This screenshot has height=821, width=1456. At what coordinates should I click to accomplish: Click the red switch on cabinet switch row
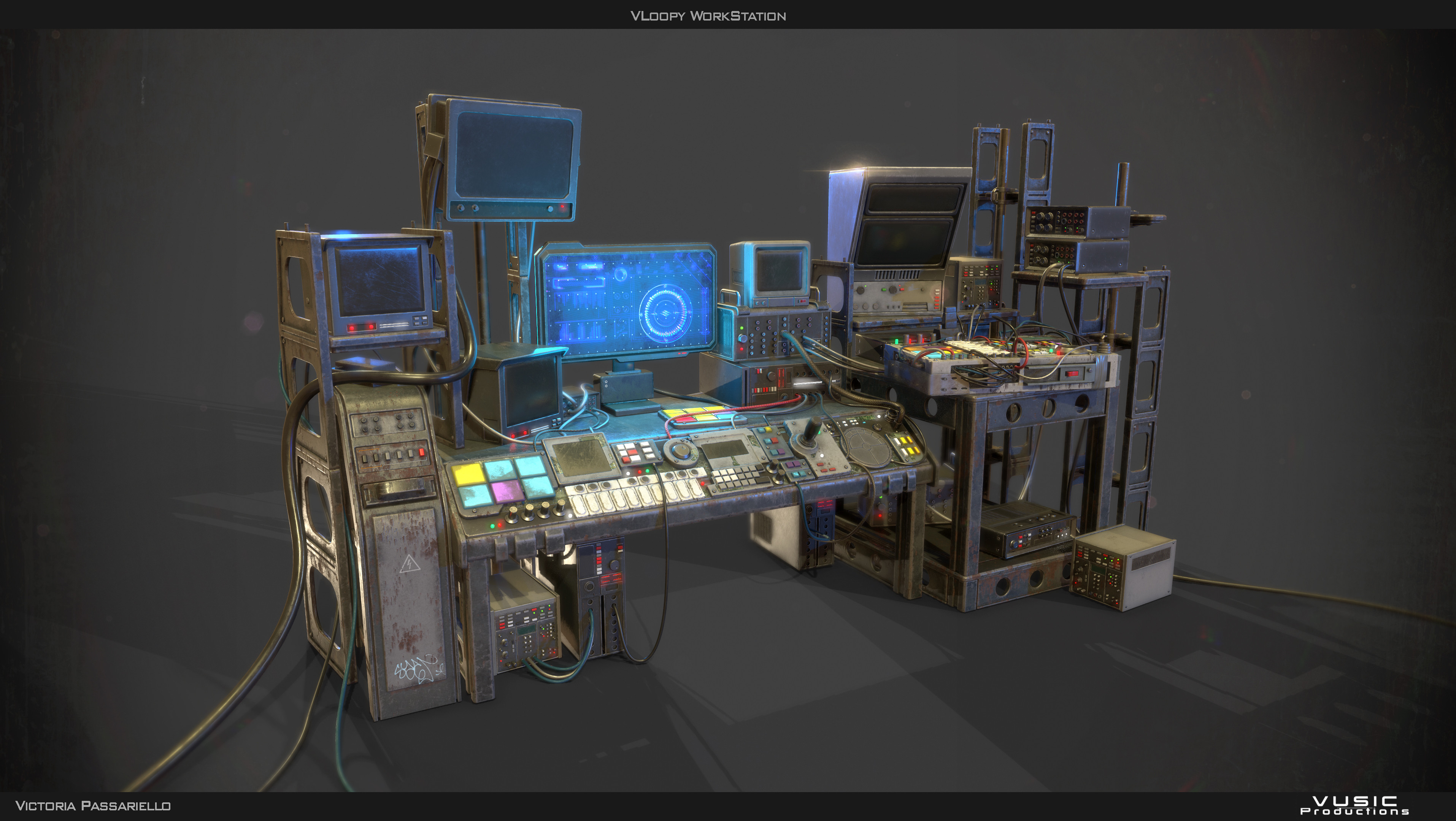421,453
